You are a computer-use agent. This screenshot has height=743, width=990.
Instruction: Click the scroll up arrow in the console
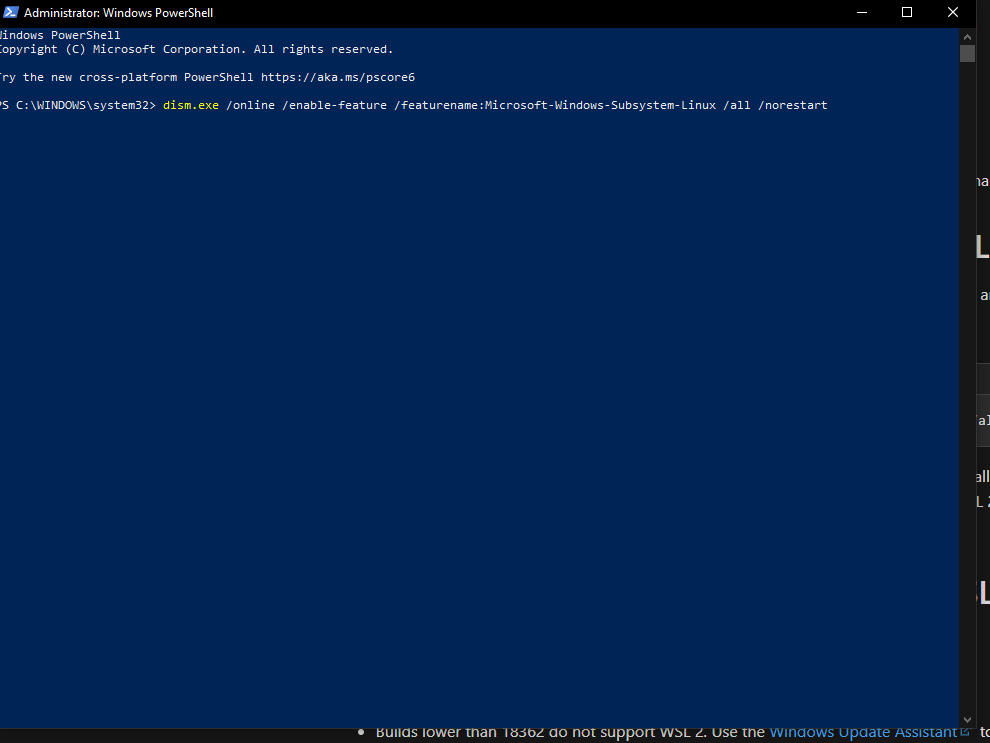[967, 35]
